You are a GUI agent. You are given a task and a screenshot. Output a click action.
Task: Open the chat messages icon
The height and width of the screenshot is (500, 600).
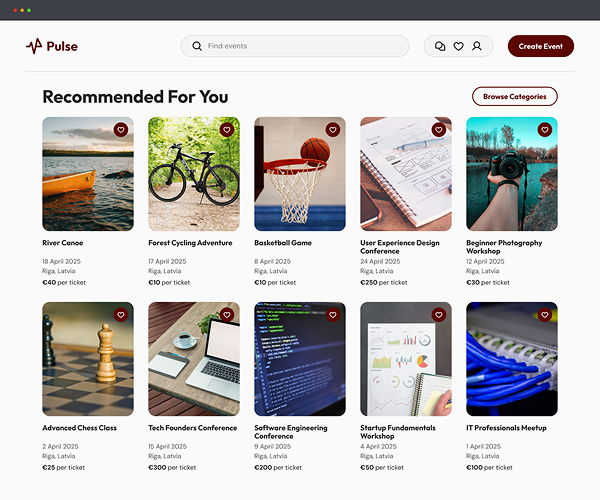(440, 46)
